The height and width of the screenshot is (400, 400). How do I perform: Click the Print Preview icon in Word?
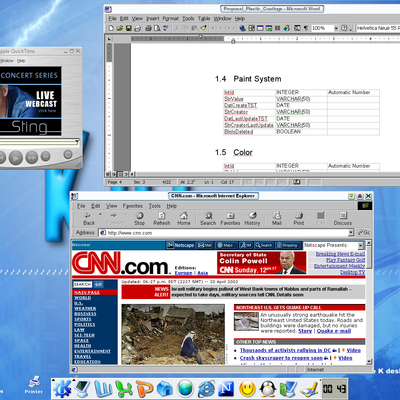pyautogui.click(x=157, y=28)
